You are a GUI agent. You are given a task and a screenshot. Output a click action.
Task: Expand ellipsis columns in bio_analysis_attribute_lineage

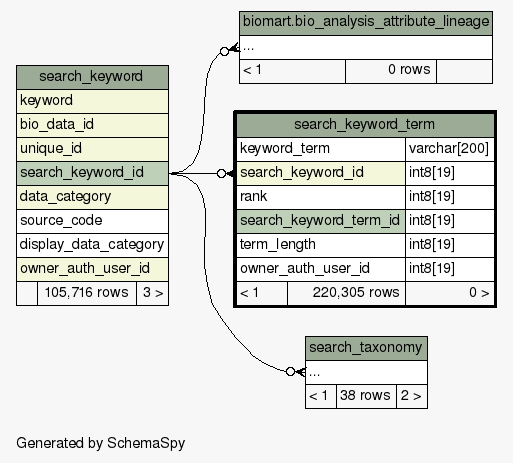pyautogui.click(x=366, y=47)
